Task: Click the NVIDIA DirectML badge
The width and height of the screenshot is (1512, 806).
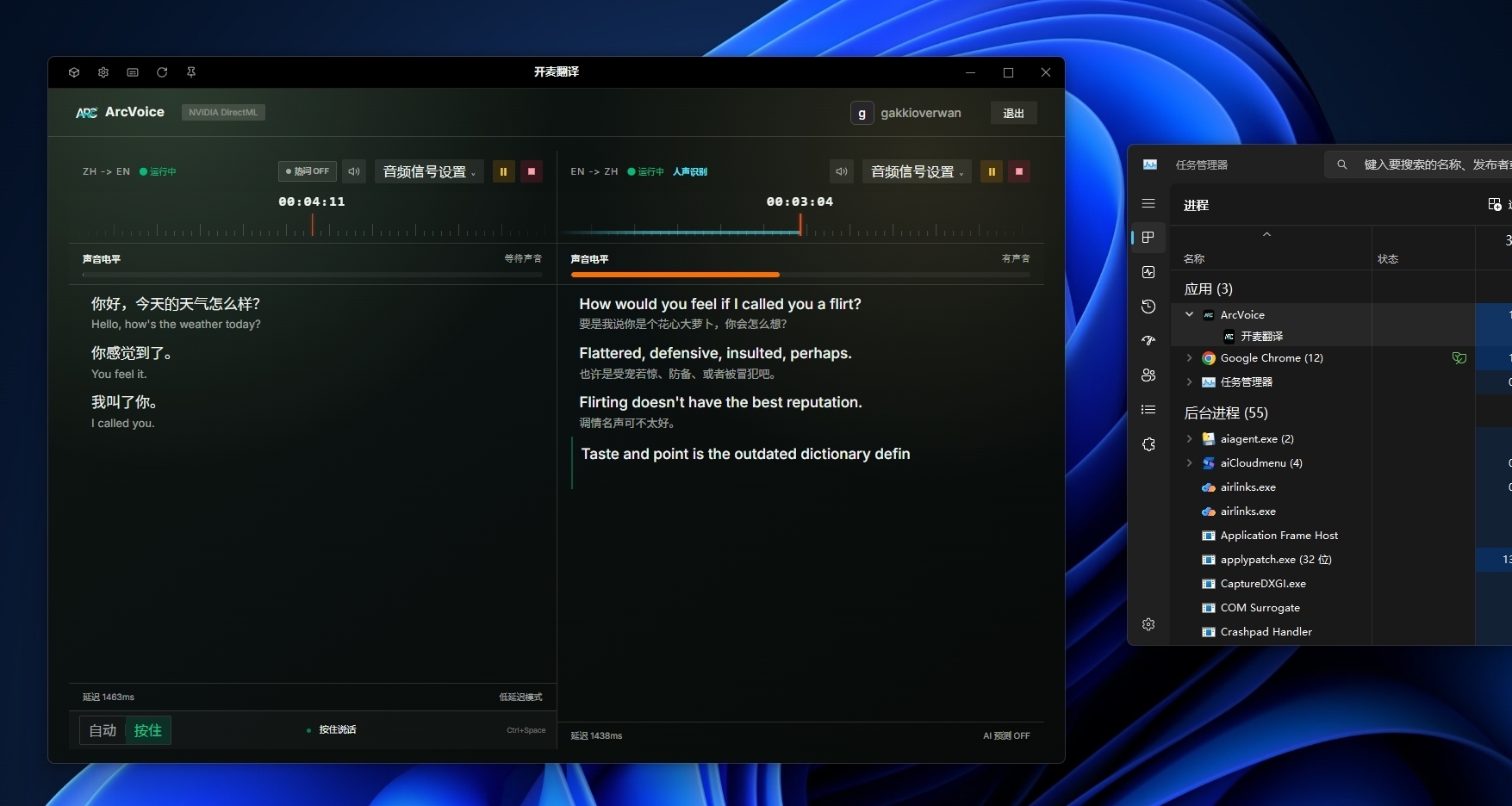Action: [223, 113]
